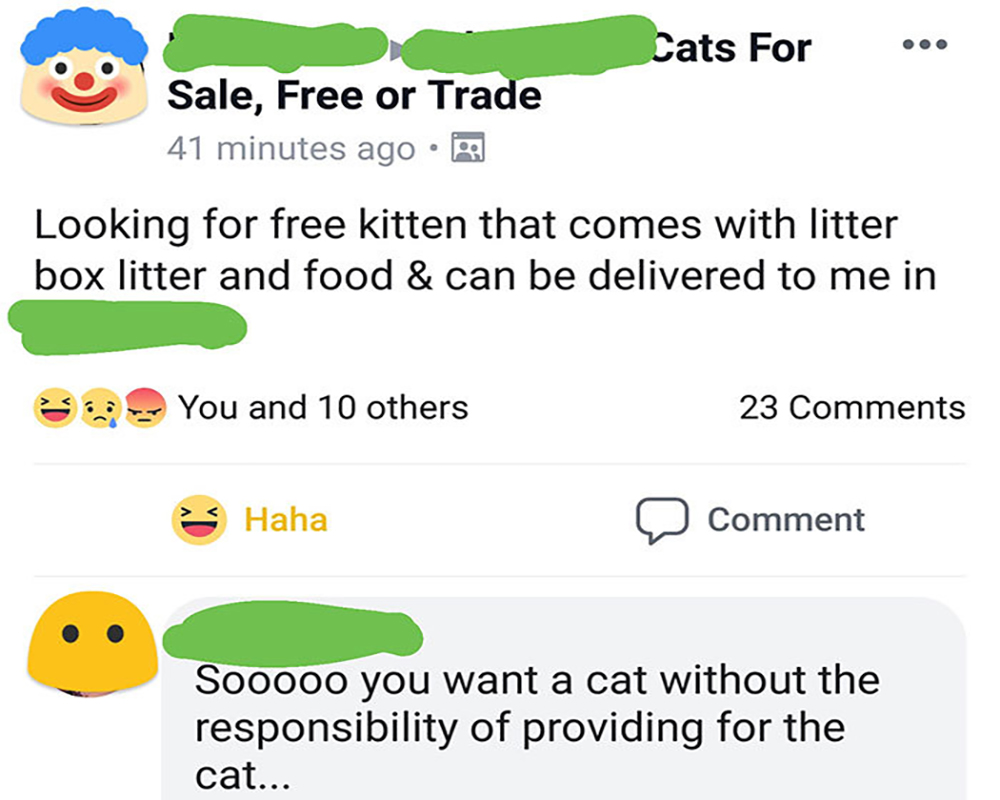
Task: Click the crying emoji in reactions summary
Action: [x=101, y=408]
